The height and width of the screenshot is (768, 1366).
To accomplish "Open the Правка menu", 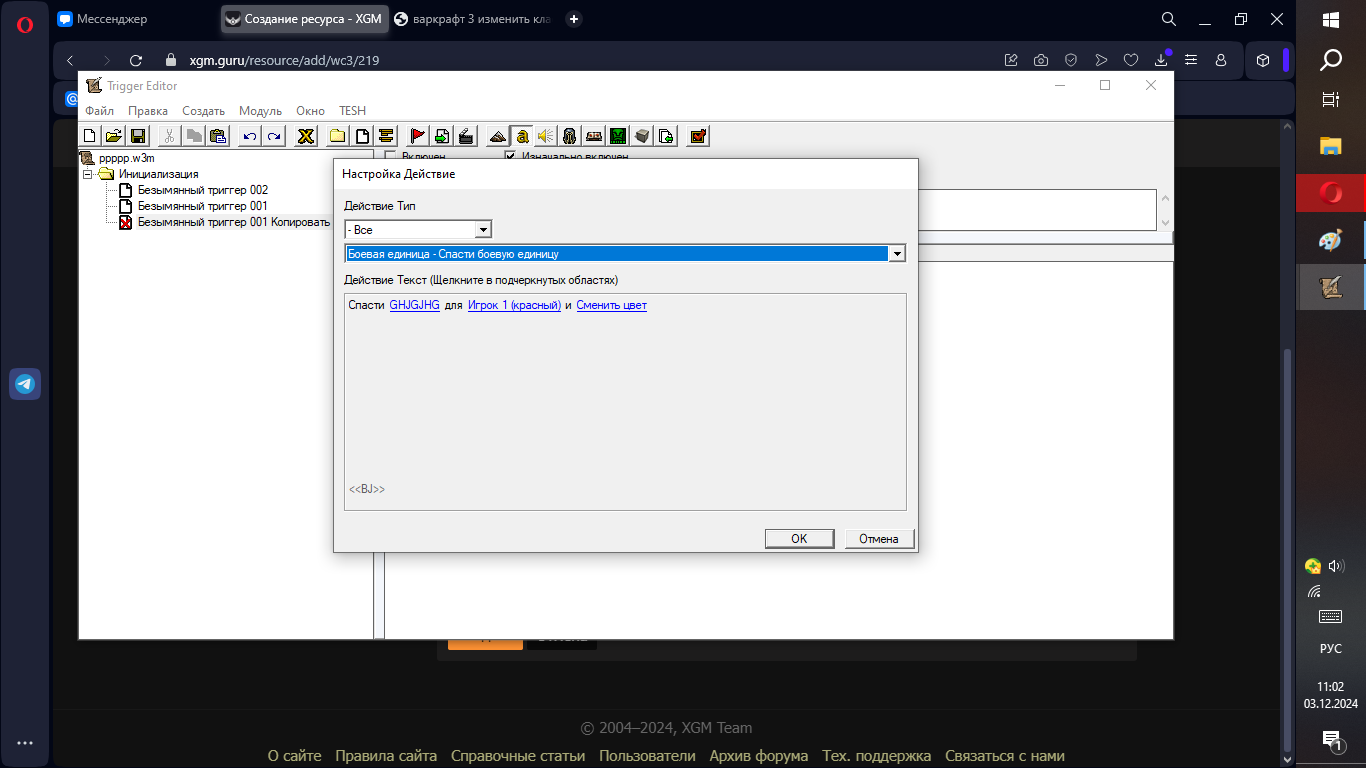I will [x=148, y=111].
